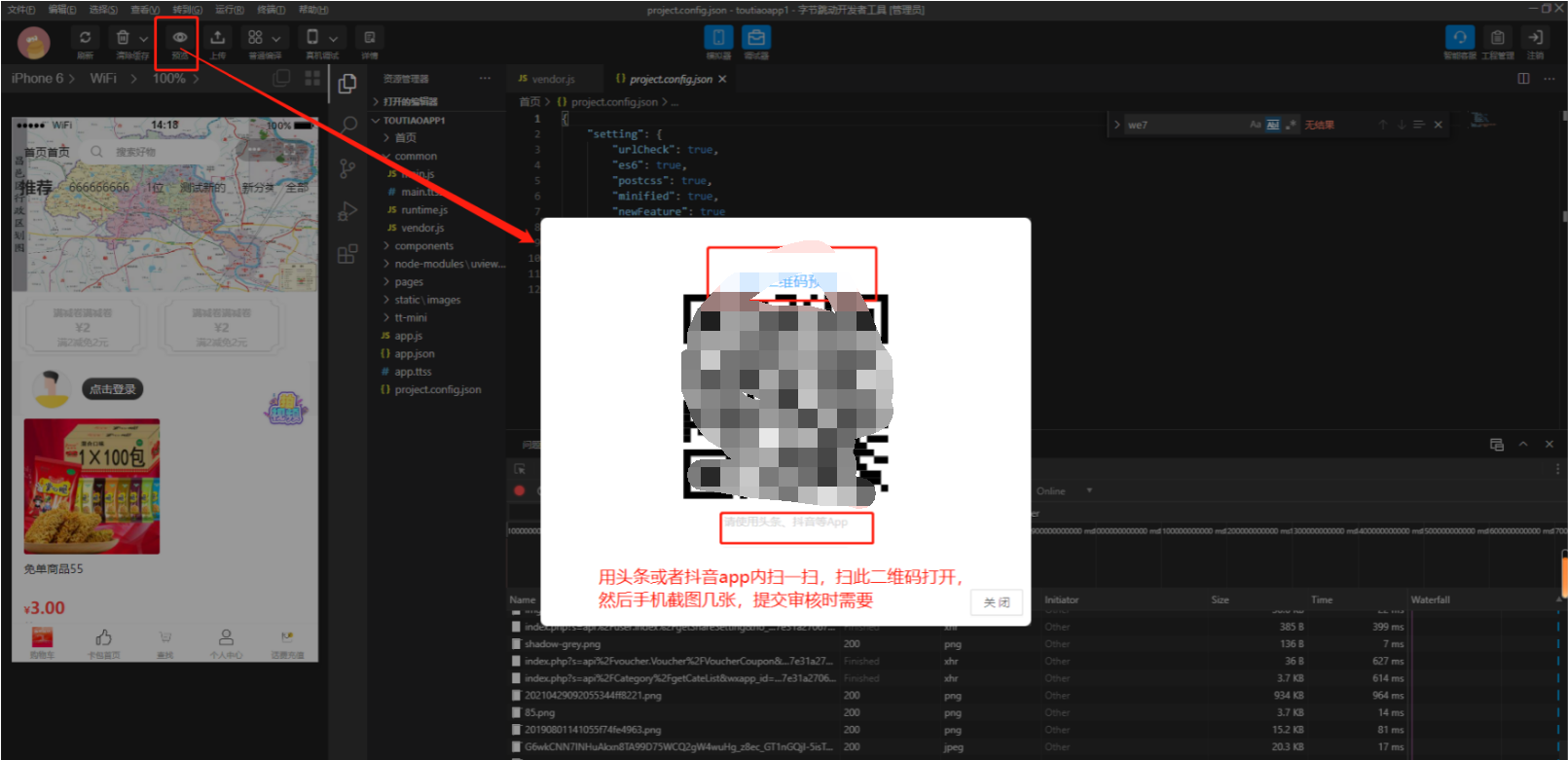Click the find previous match arrow

(x=1382, y=125)
